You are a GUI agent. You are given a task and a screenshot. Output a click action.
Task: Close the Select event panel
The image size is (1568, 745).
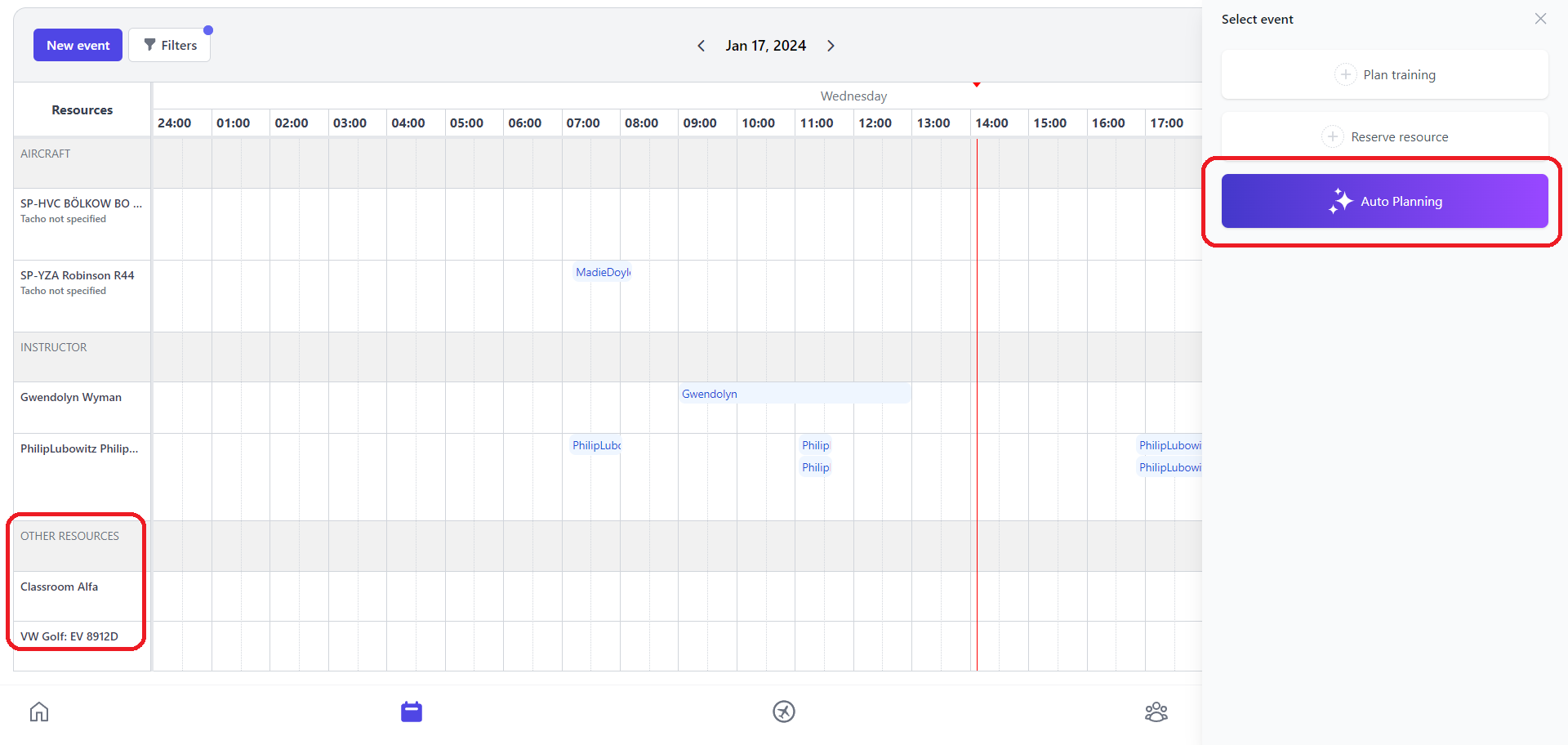(1540, 19)
